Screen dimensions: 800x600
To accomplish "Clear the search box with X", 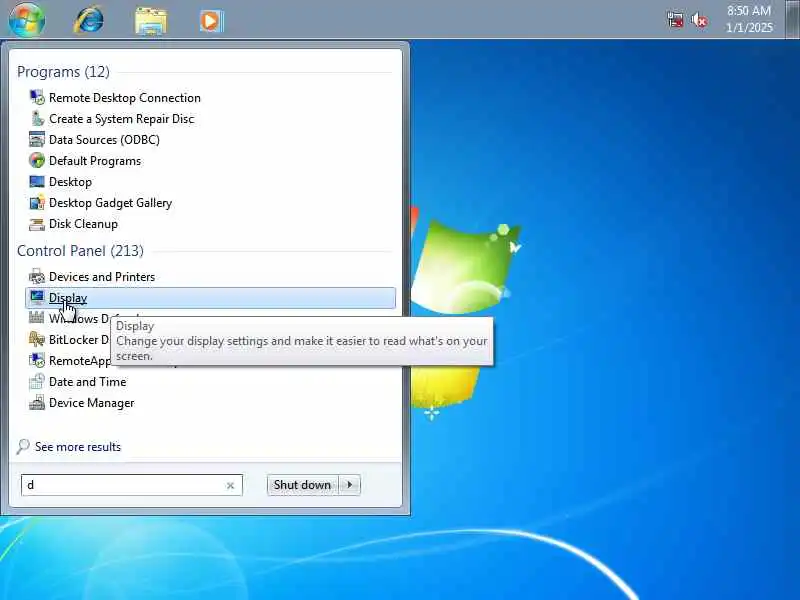I will pos(230,485).
